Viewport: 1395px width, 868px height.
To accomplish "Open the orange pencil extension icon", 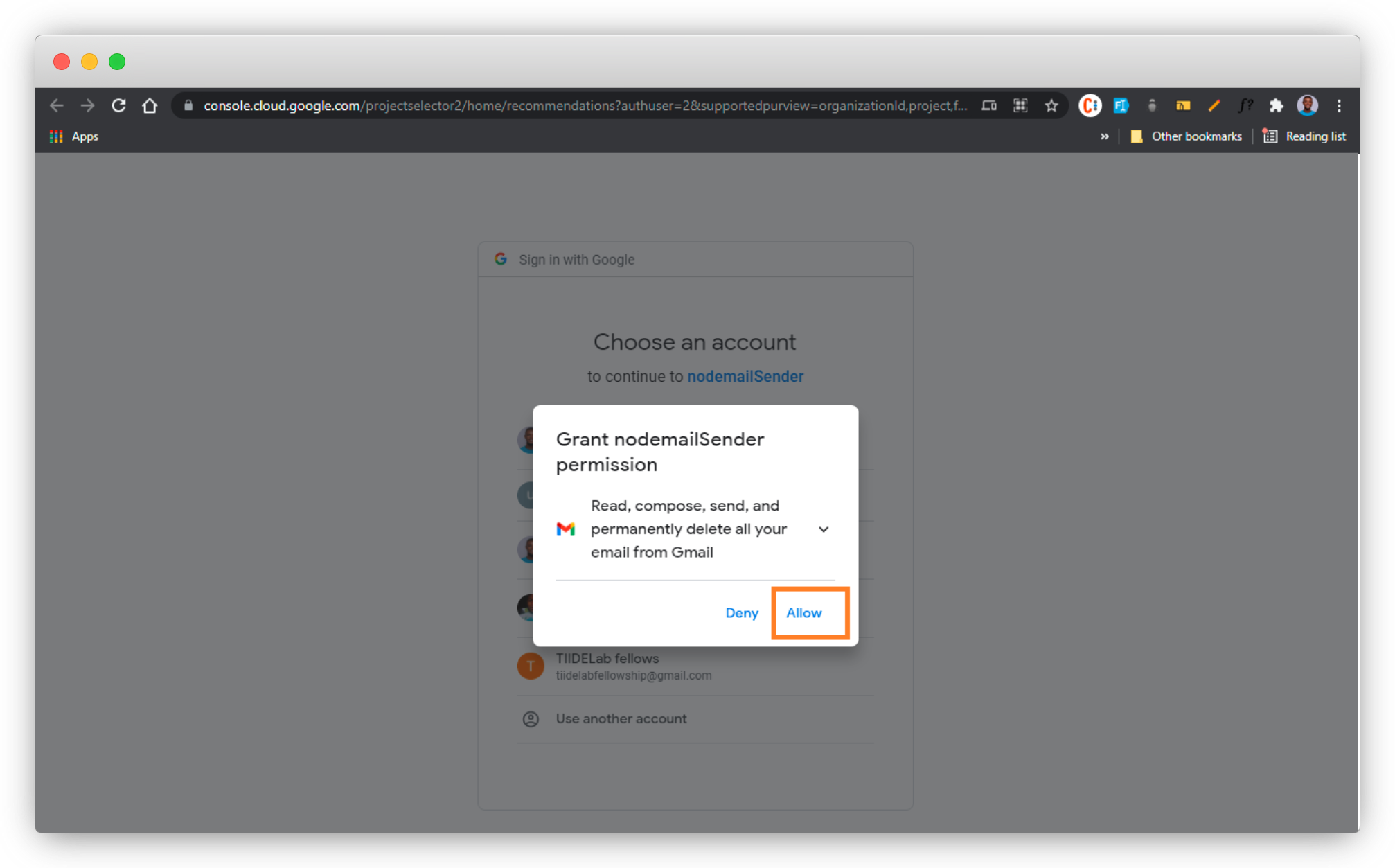I will 1214,105.
